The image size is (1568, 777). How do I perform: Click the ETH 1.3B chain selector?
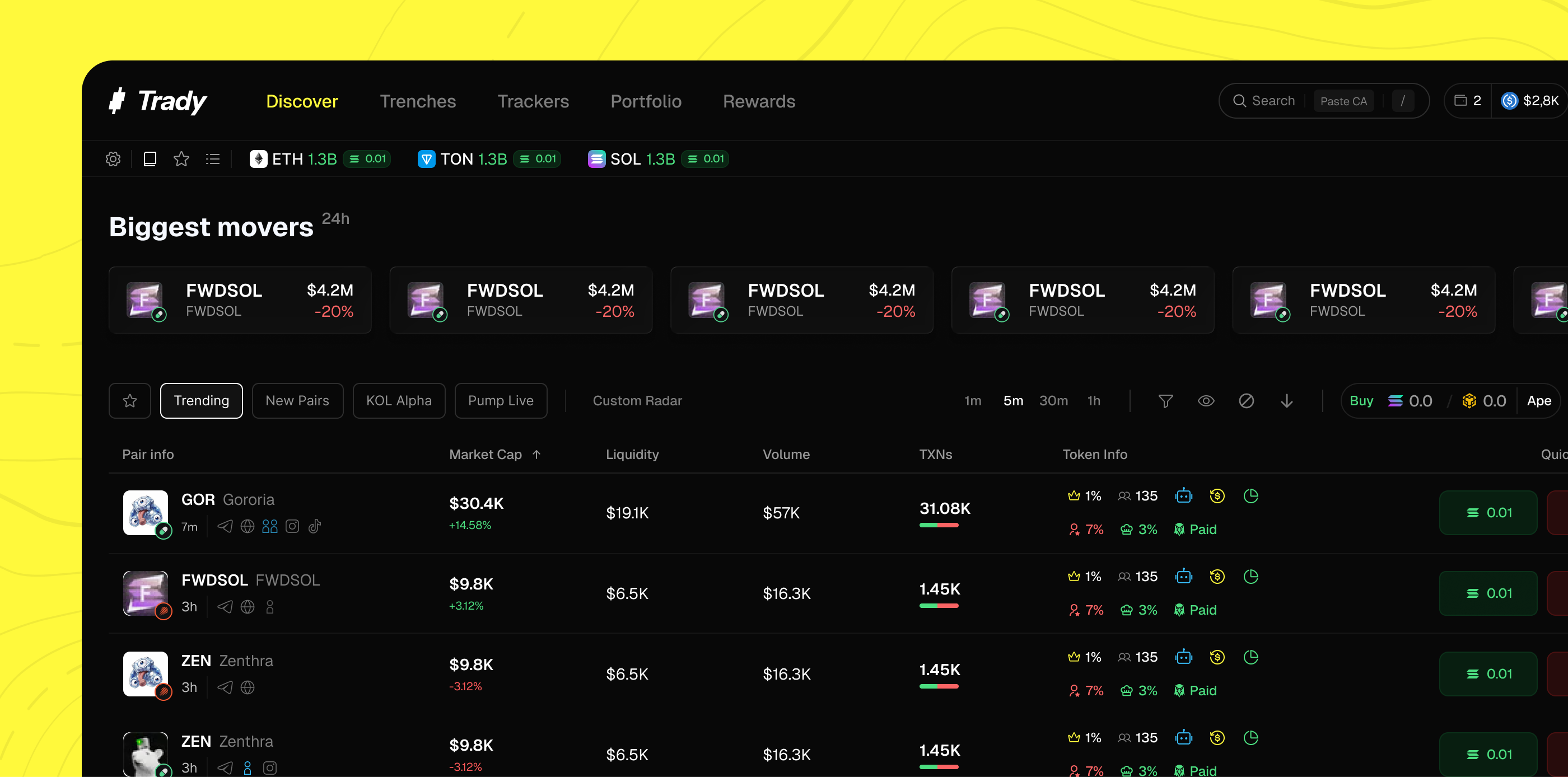tap(320, 159)
